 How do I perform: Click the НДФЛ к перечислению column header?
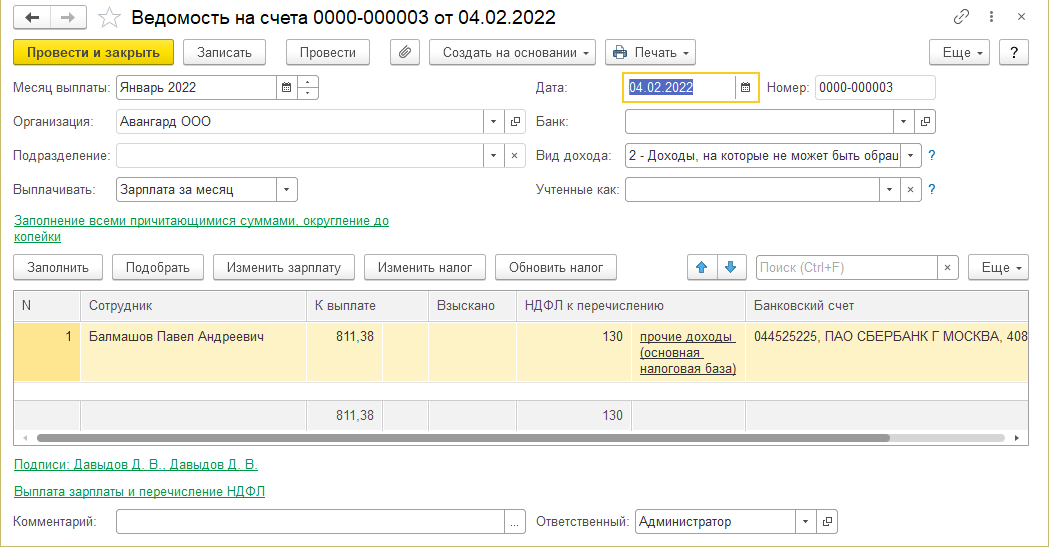click(631, 306)
